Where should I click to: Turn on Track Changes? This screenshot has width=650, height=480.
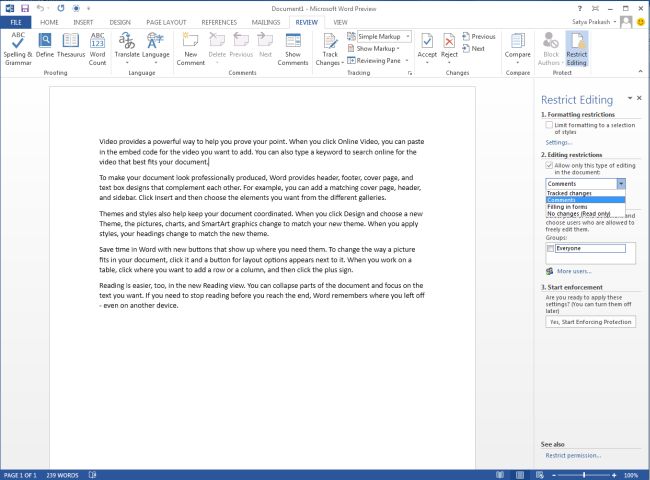pos(330,48)
